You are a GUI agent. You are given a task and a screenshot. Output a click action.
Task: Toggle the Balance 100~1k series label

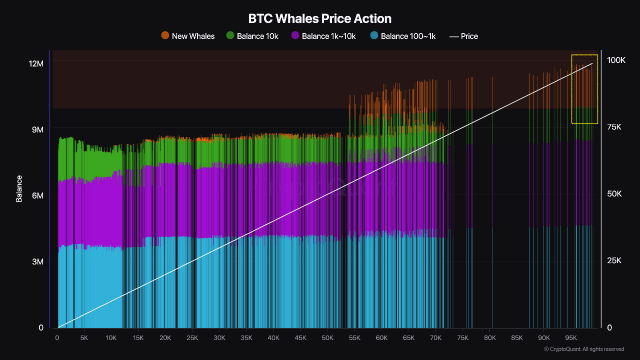(x=408, y=36)
